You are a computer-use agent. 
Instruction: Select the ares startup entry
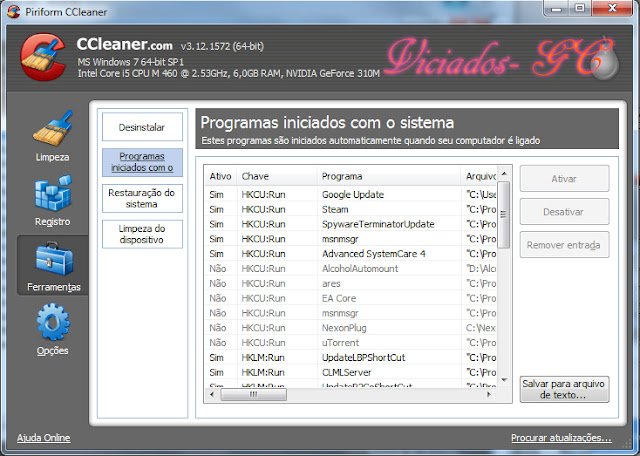[x=351, y=283]
